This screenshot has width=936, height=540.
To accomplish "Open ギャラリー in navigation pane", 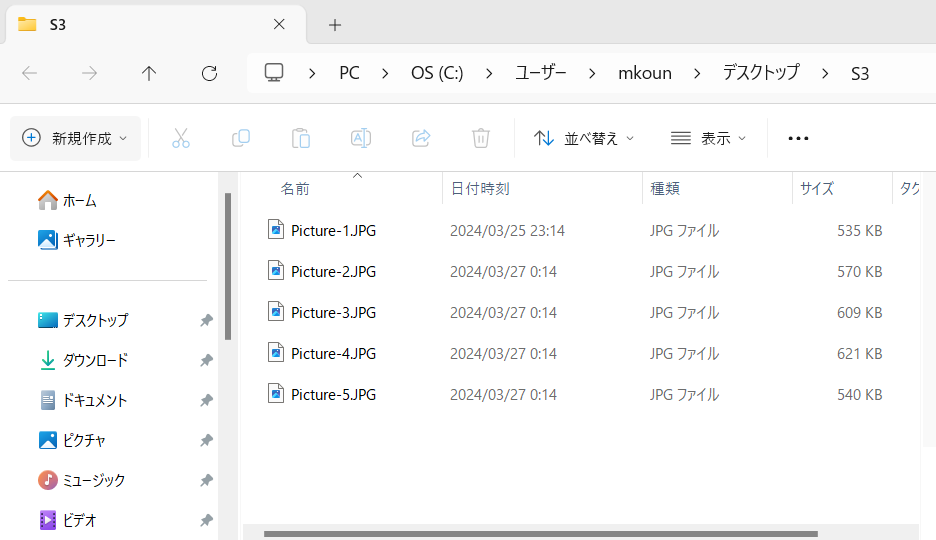I will [x=89, y=240].
